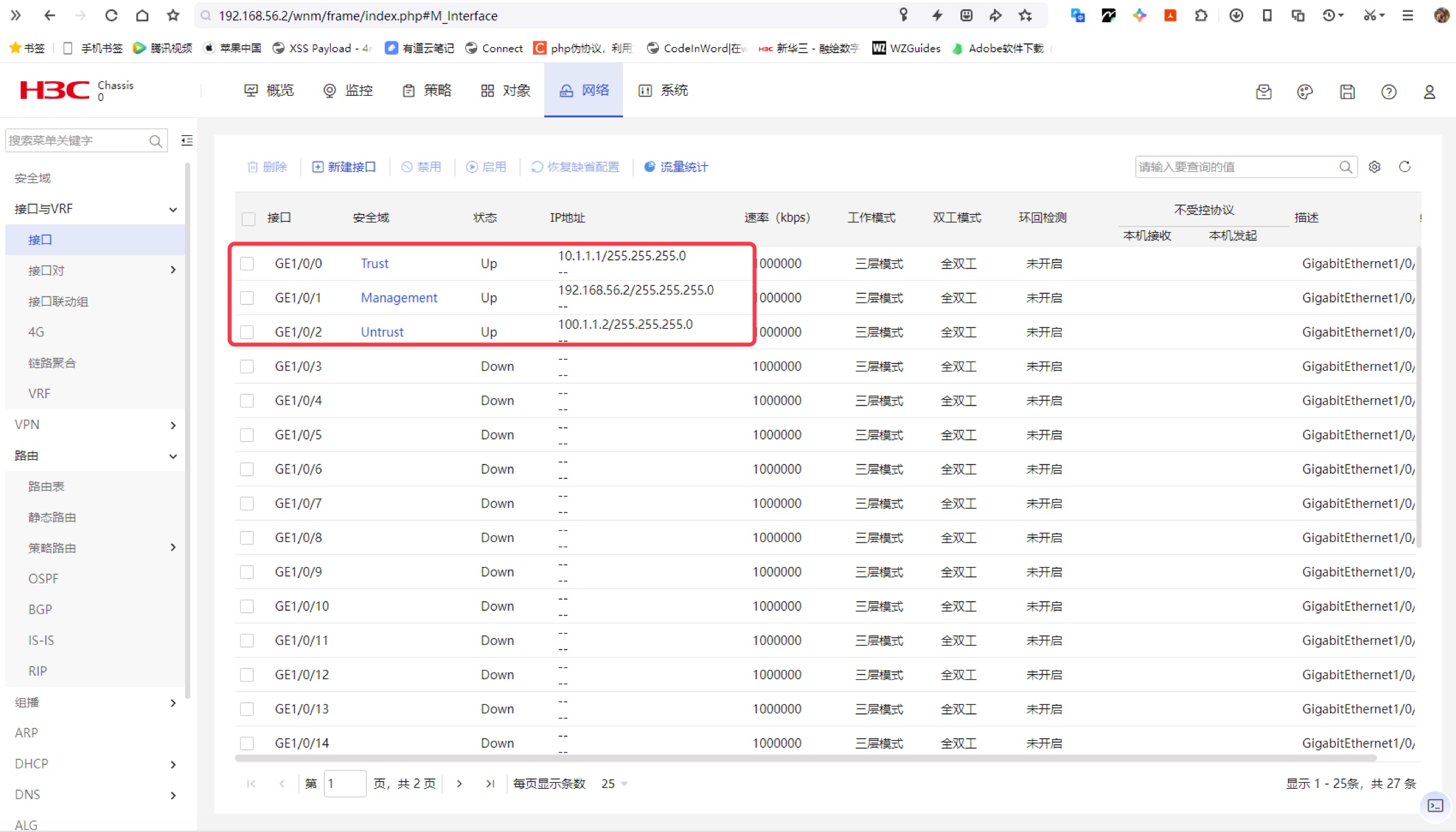Open the 系统 top navigation tab
This screenshot has width=1456, height=832.
click(x=663, y=91)
